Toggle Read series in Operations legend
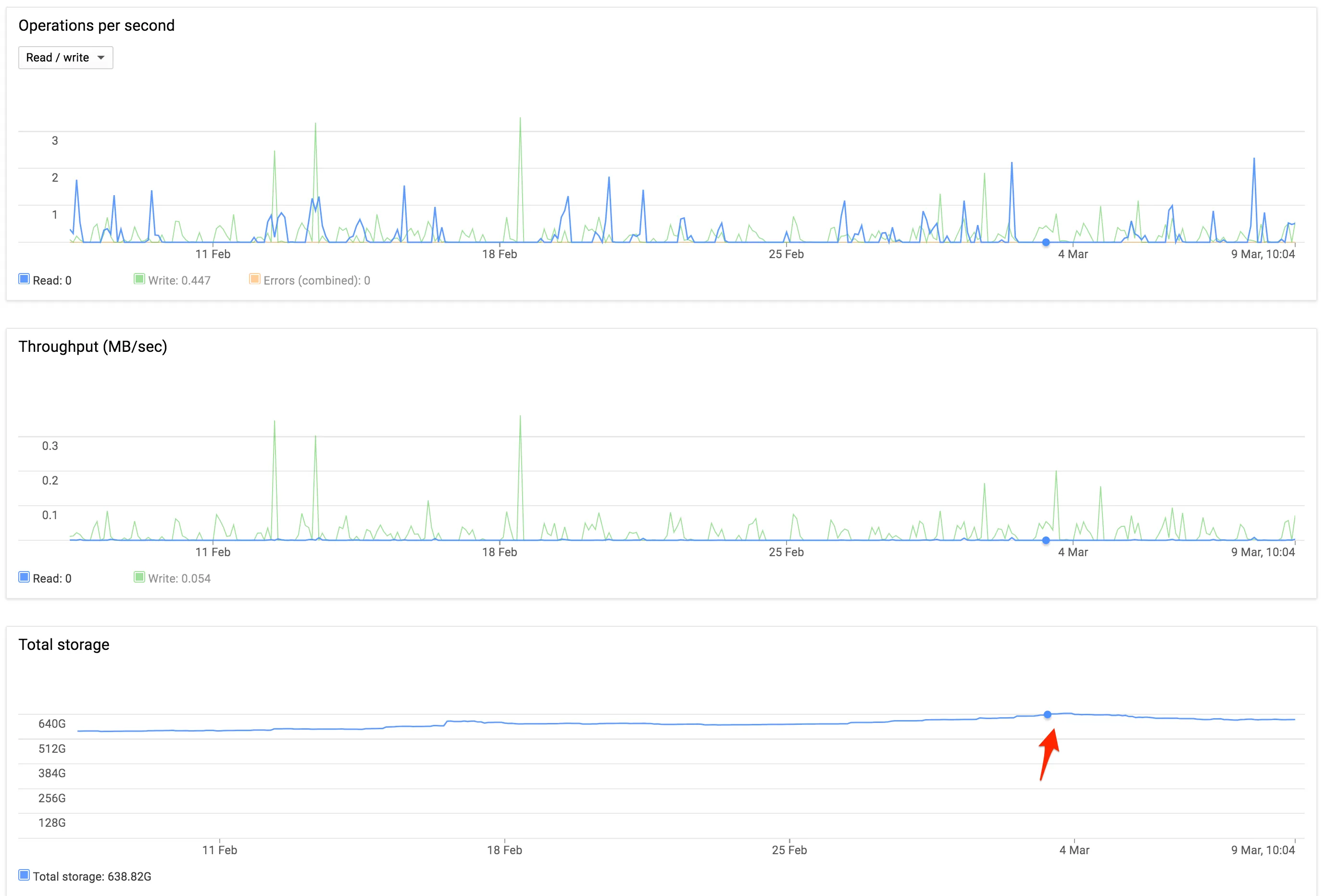 (x=24, y=279)
